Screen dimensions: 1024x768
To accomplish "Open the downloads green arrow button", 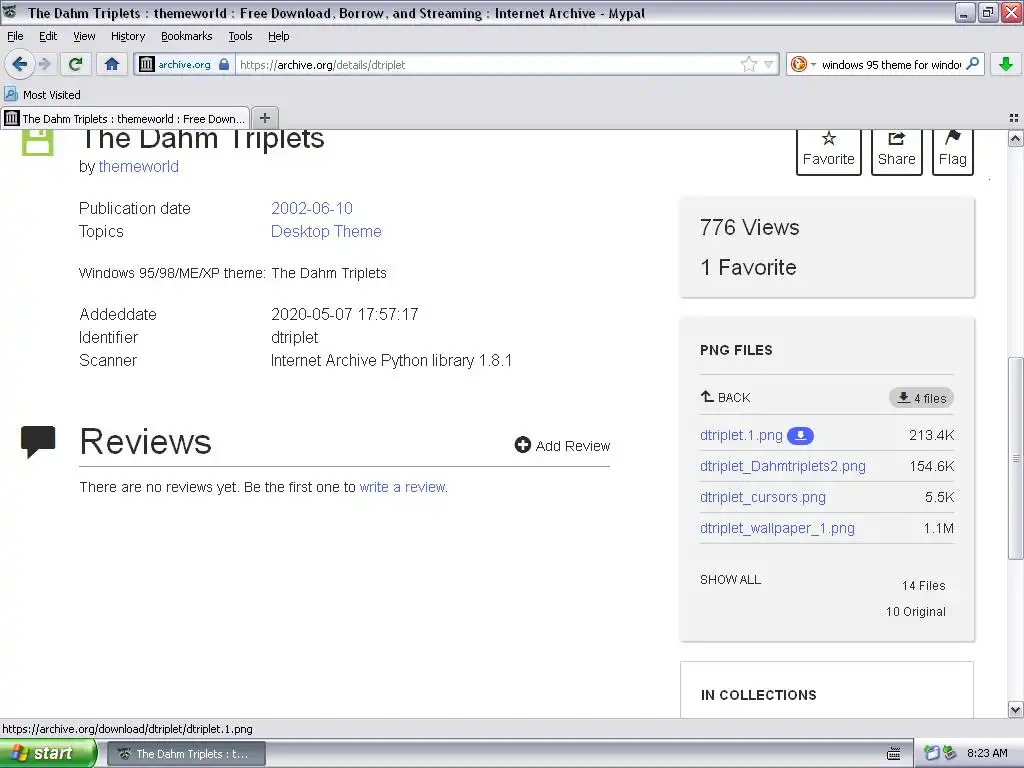I will point(1006,64).
